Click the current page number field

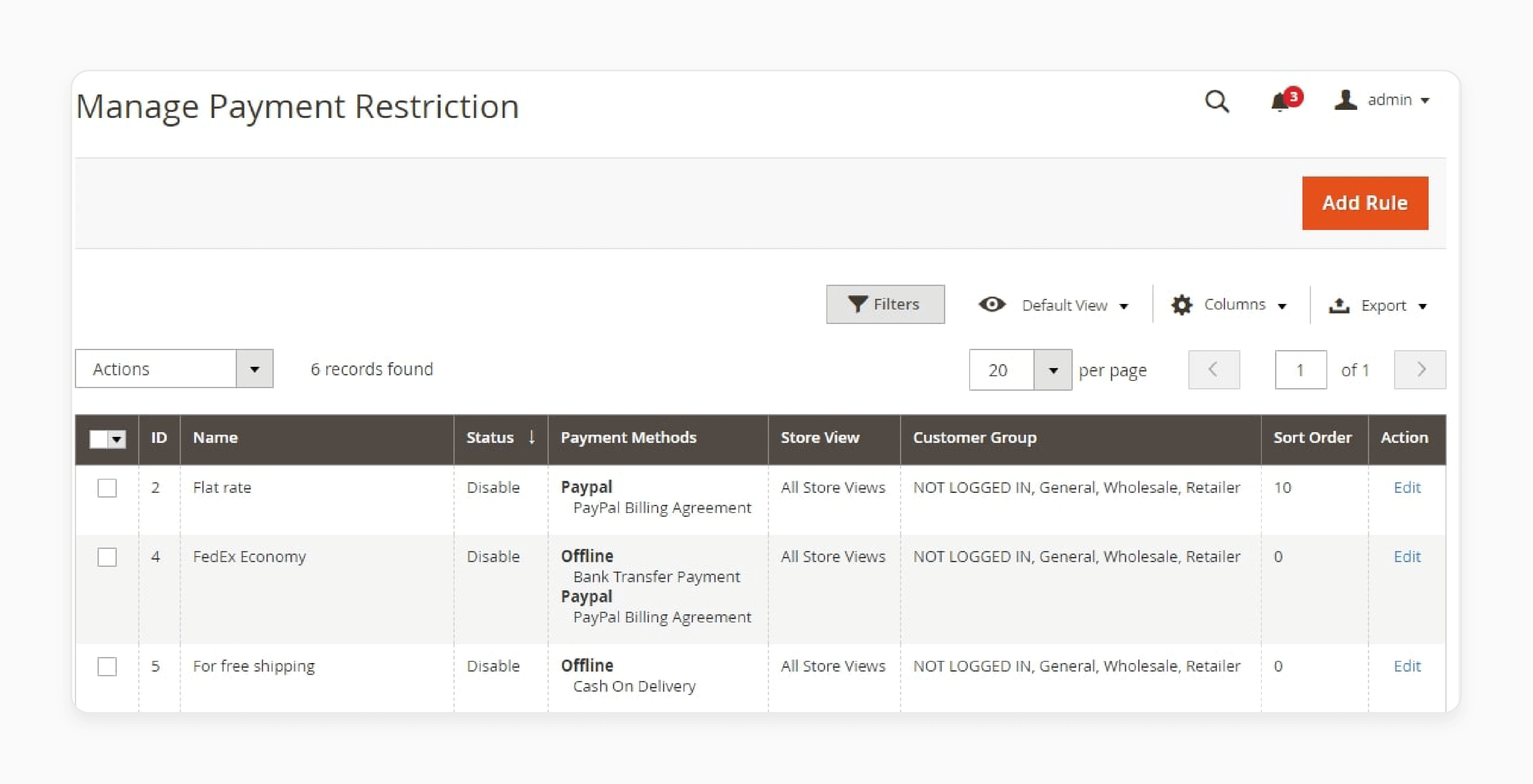(1300, 369)
